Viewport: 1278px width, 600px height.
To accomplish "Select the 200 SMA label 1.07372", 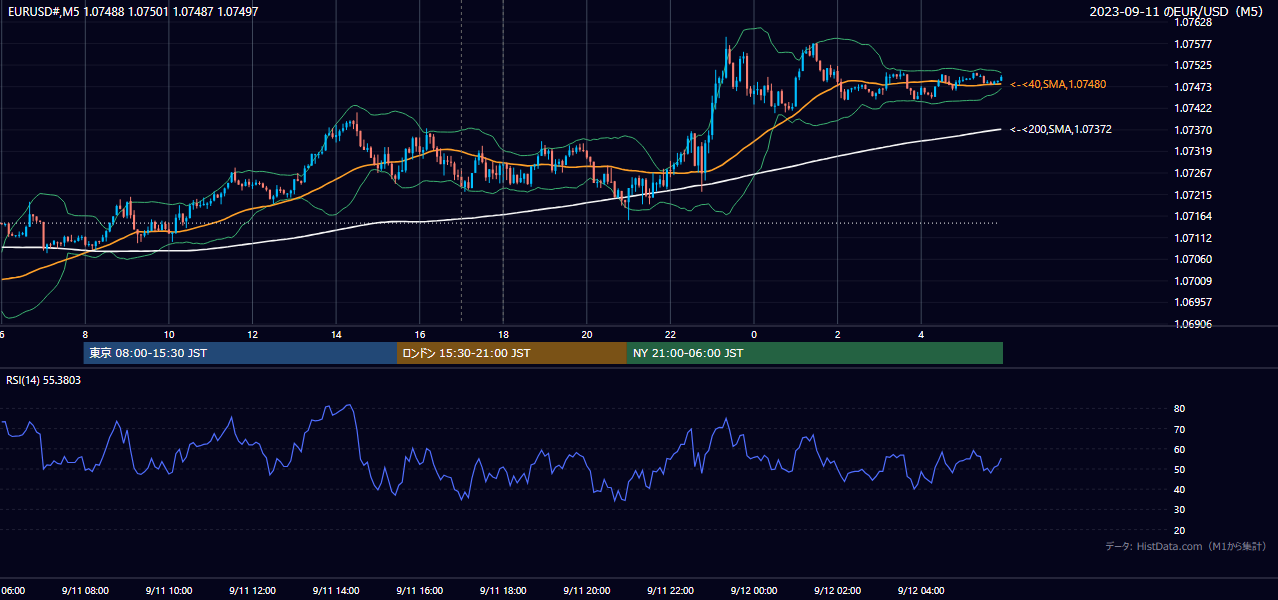I will (1061, 129).
